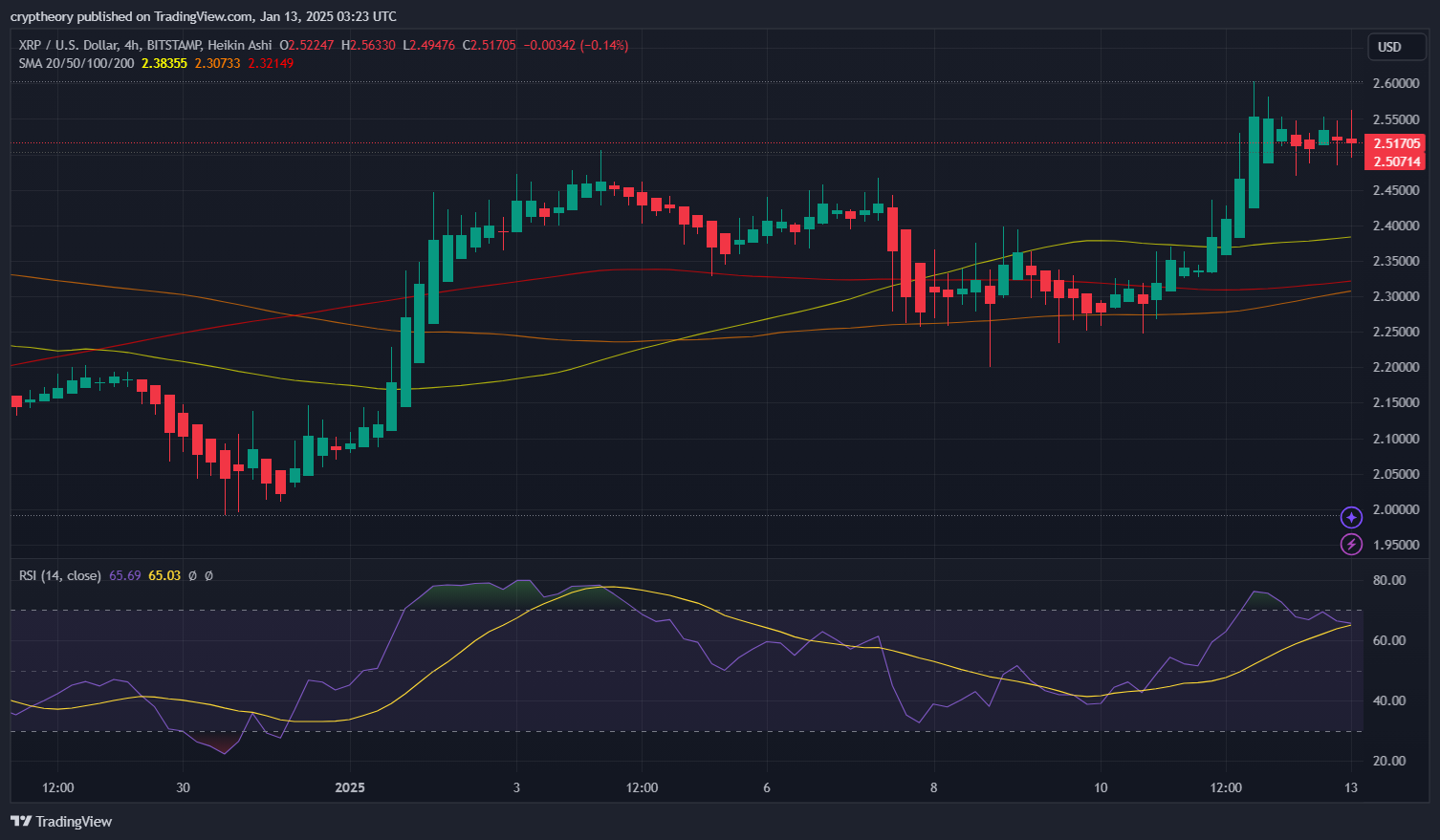This screenshot has width=1440, height=840.
Task: Click the 6 date label on time axis
Action: [767, 787]
